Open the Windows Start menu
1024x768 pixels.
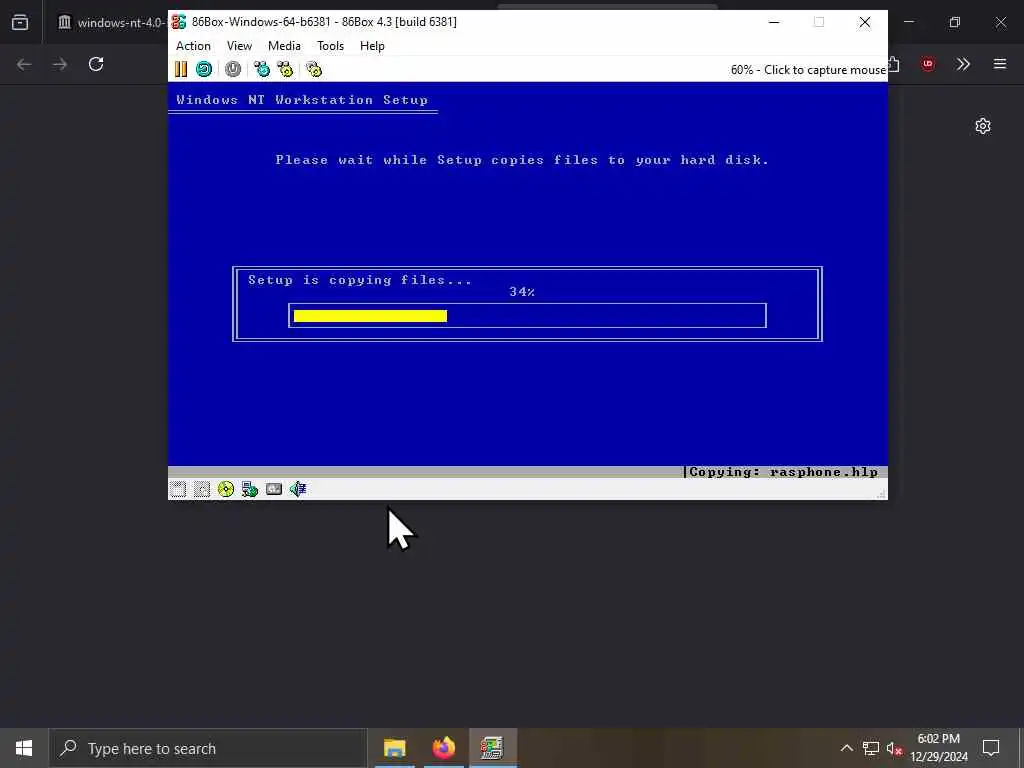24,748
